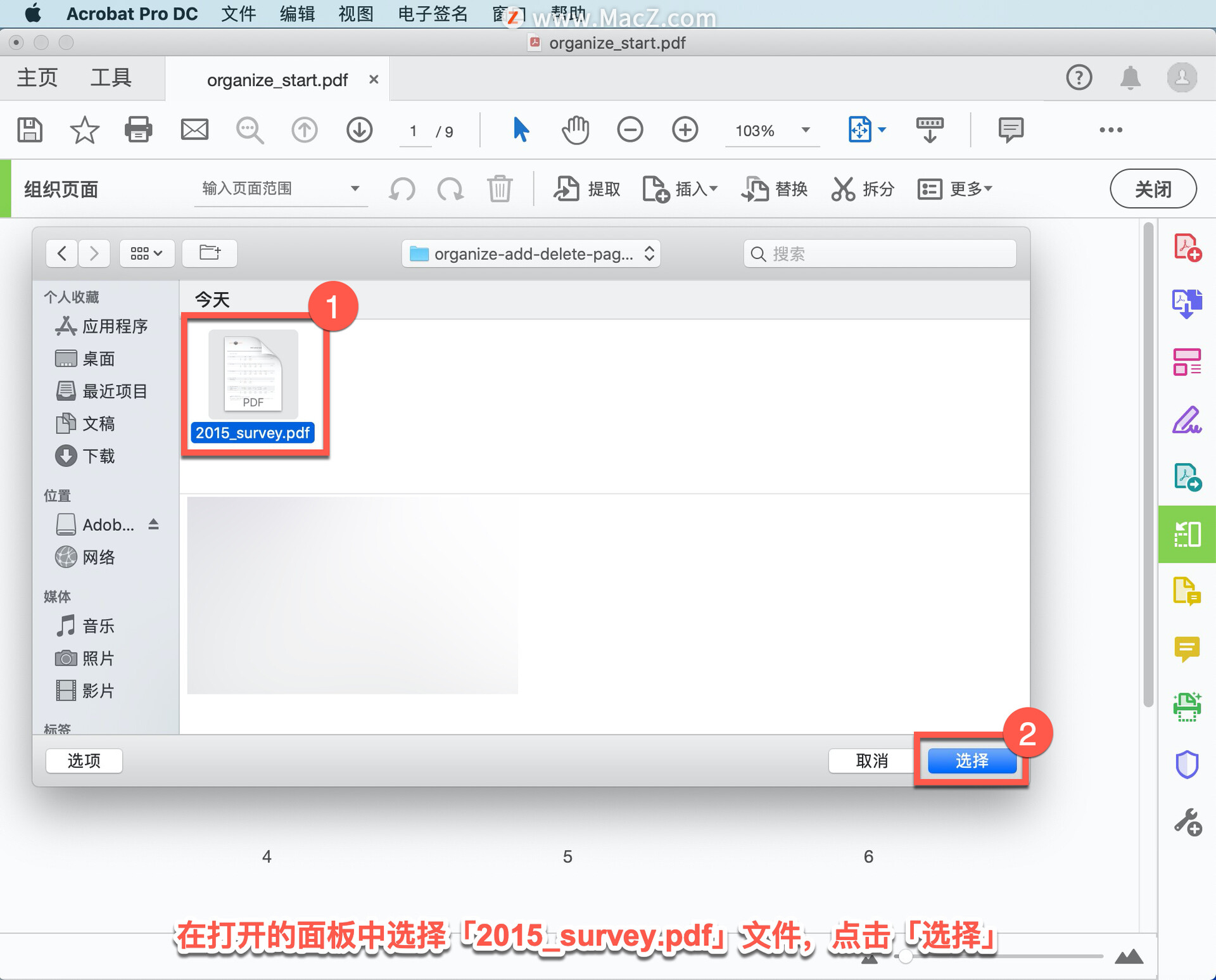The image size is (1216, 980).
Task: Click the Print icon
Action: click(139, 130)
